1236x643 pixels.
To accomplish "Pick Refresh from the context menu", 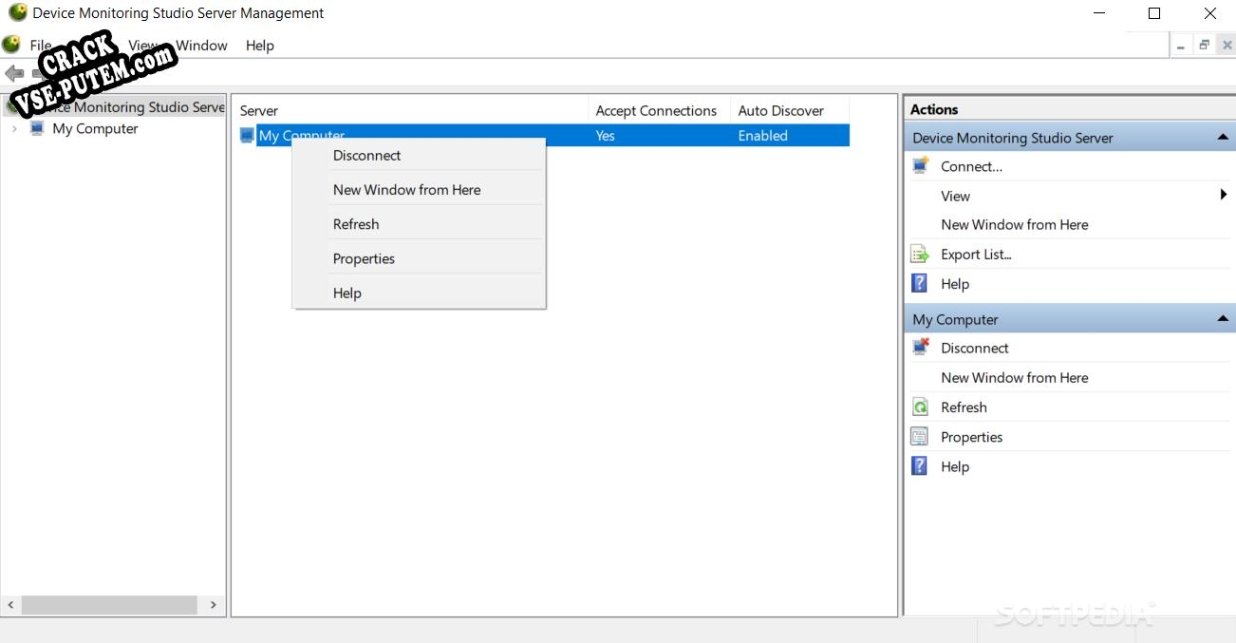I will click(x=356, y=224).
